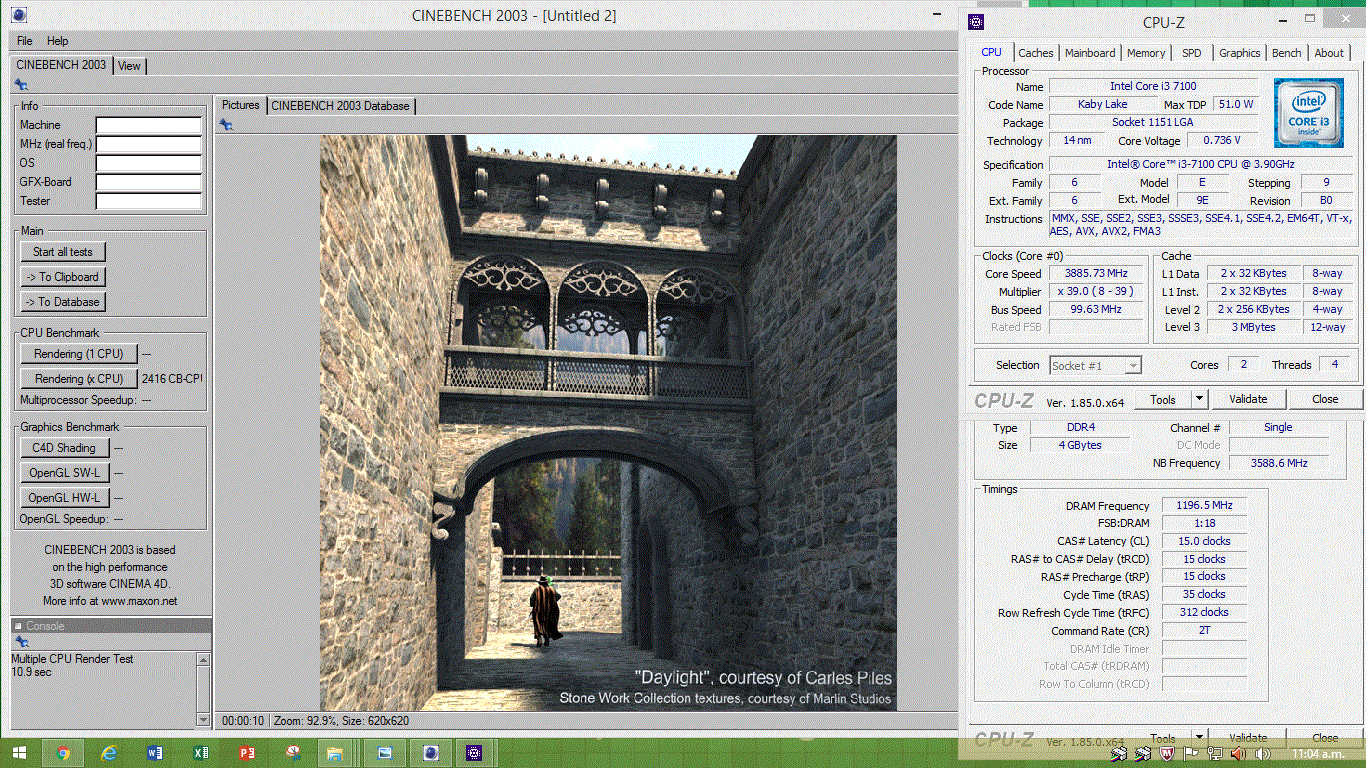Click the Code Name value Kaby Lake
This screenshot has height=768, width=1366.
[x=1102, y=105]
